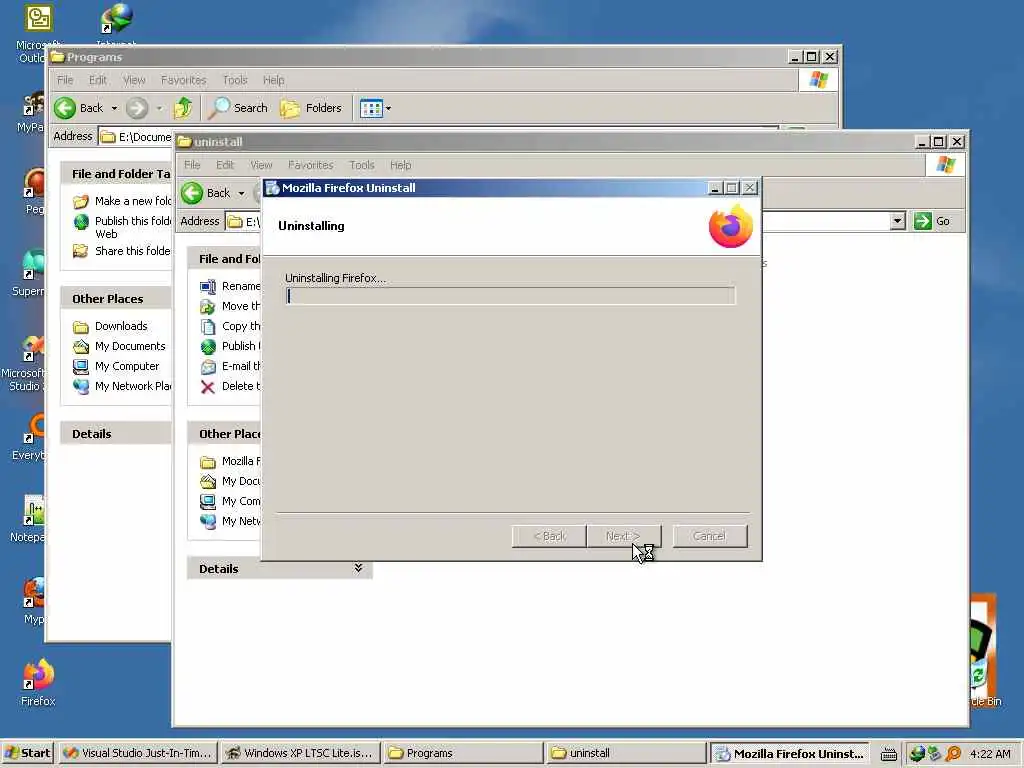Click the Go button in uninstall window
Image resolution: width=1024 pixels, height=768 pixels.
click(933, 221)
